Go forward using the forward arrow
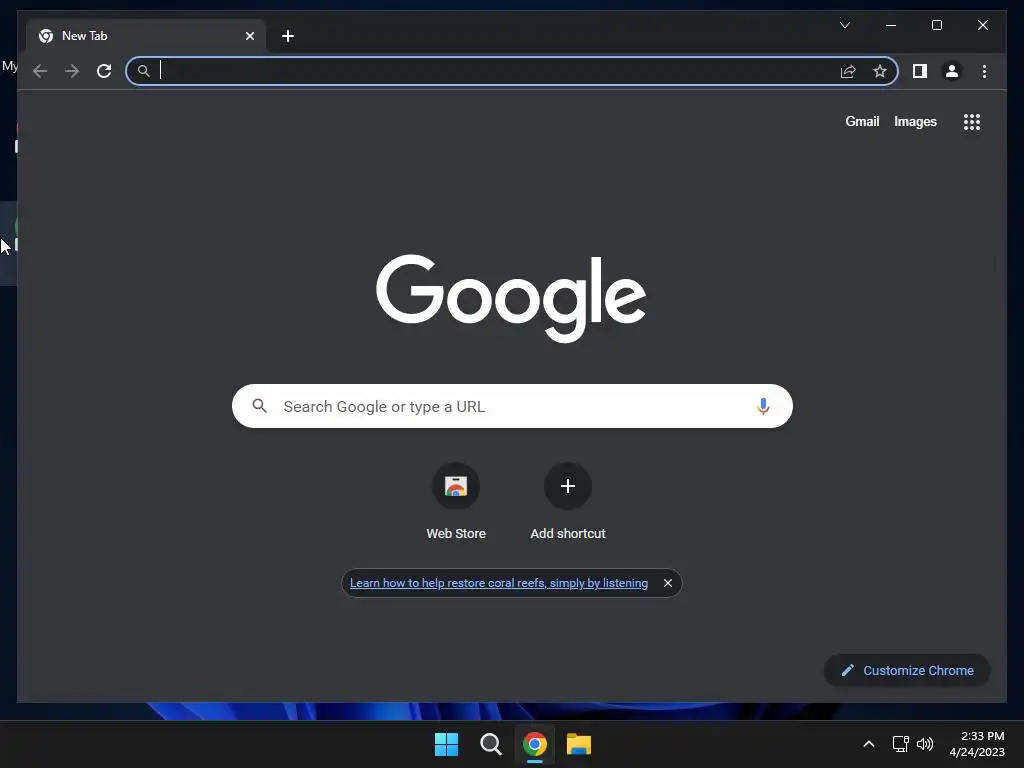The height and width of the screenshot is (768, 1024). (x=72, y=71)
